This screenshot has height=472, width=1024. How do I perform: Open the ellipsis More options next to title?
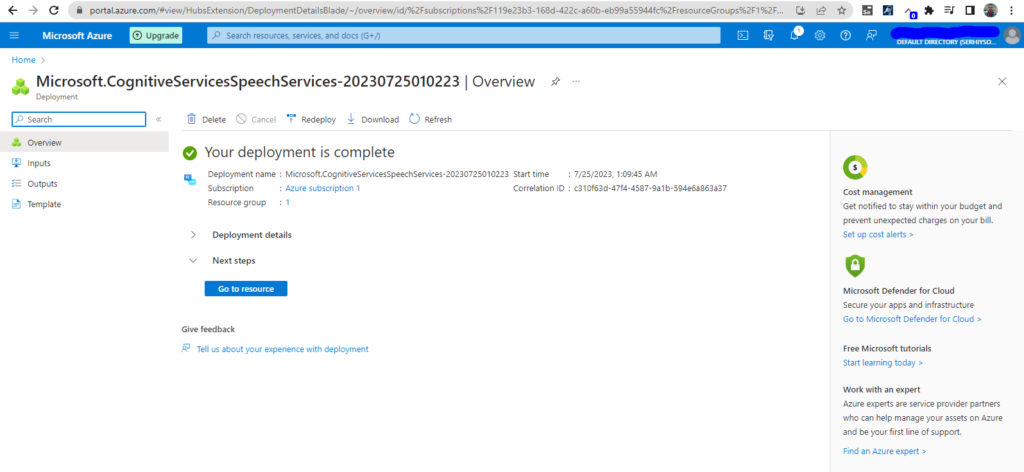point(576,82)
